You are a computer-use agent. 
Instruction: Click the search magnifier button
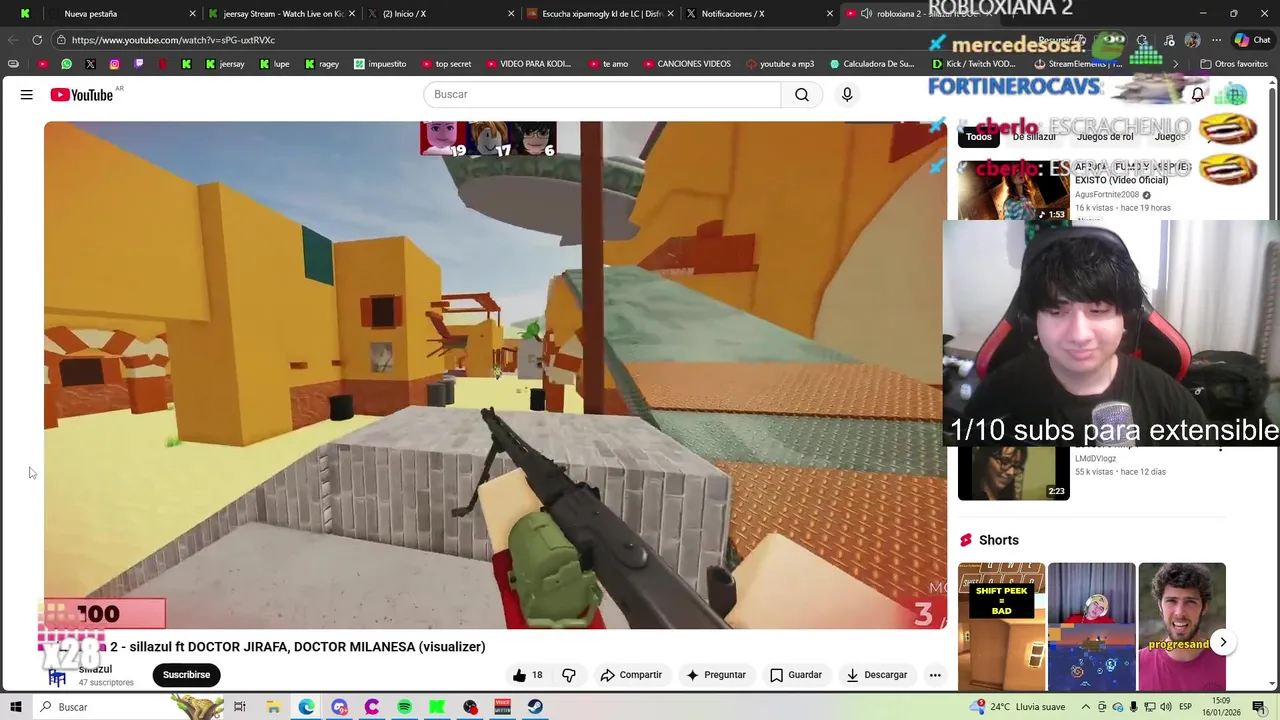[802, 95]
